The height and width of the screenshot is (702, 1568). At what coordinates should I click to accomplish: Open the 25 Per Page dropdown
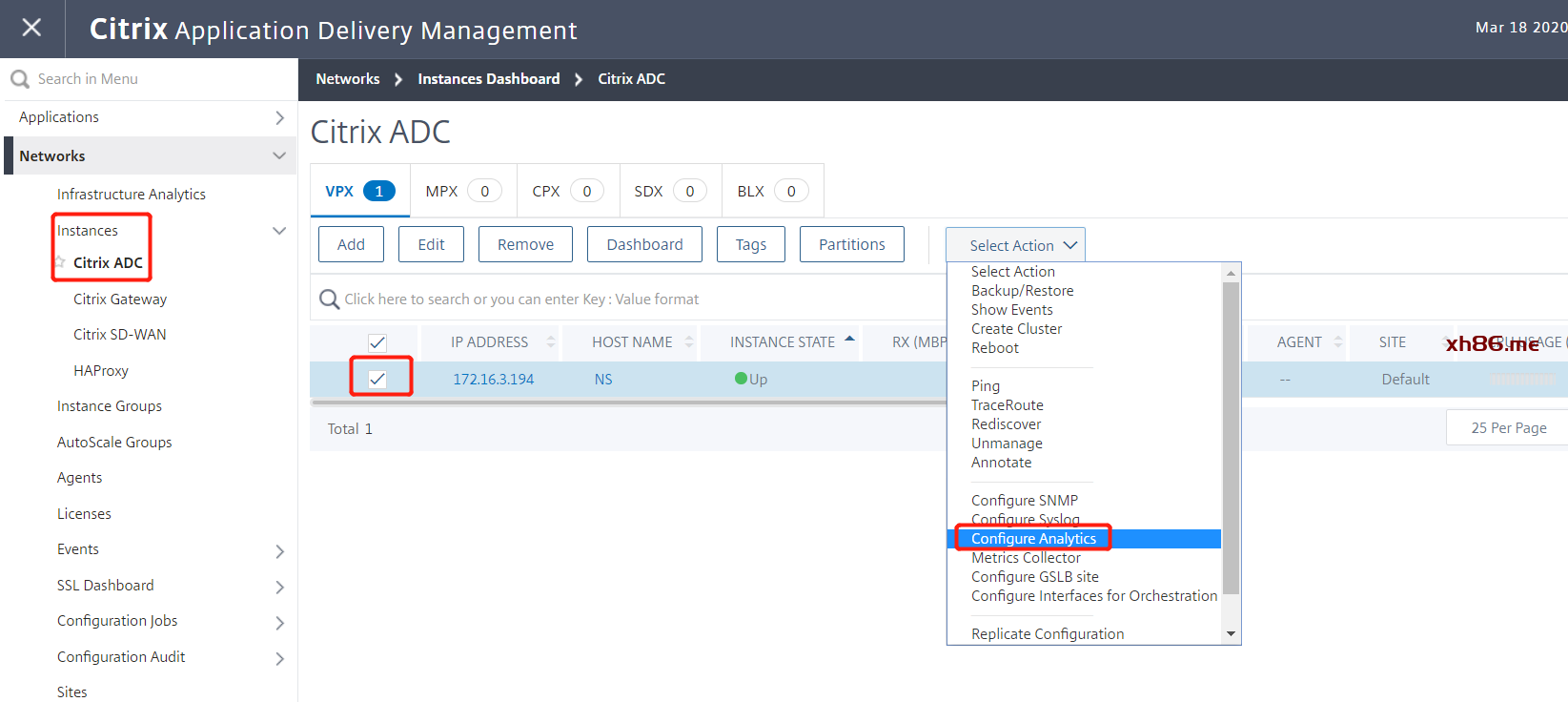coord(1507,428)
